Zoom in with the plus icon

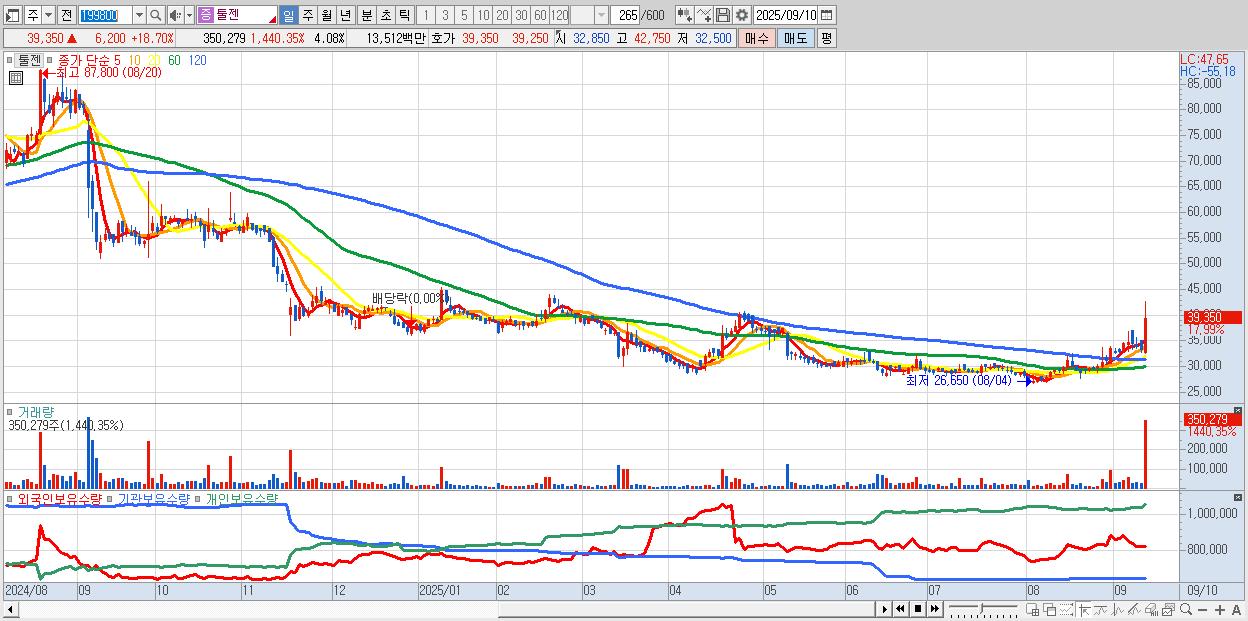[1220, 610]
